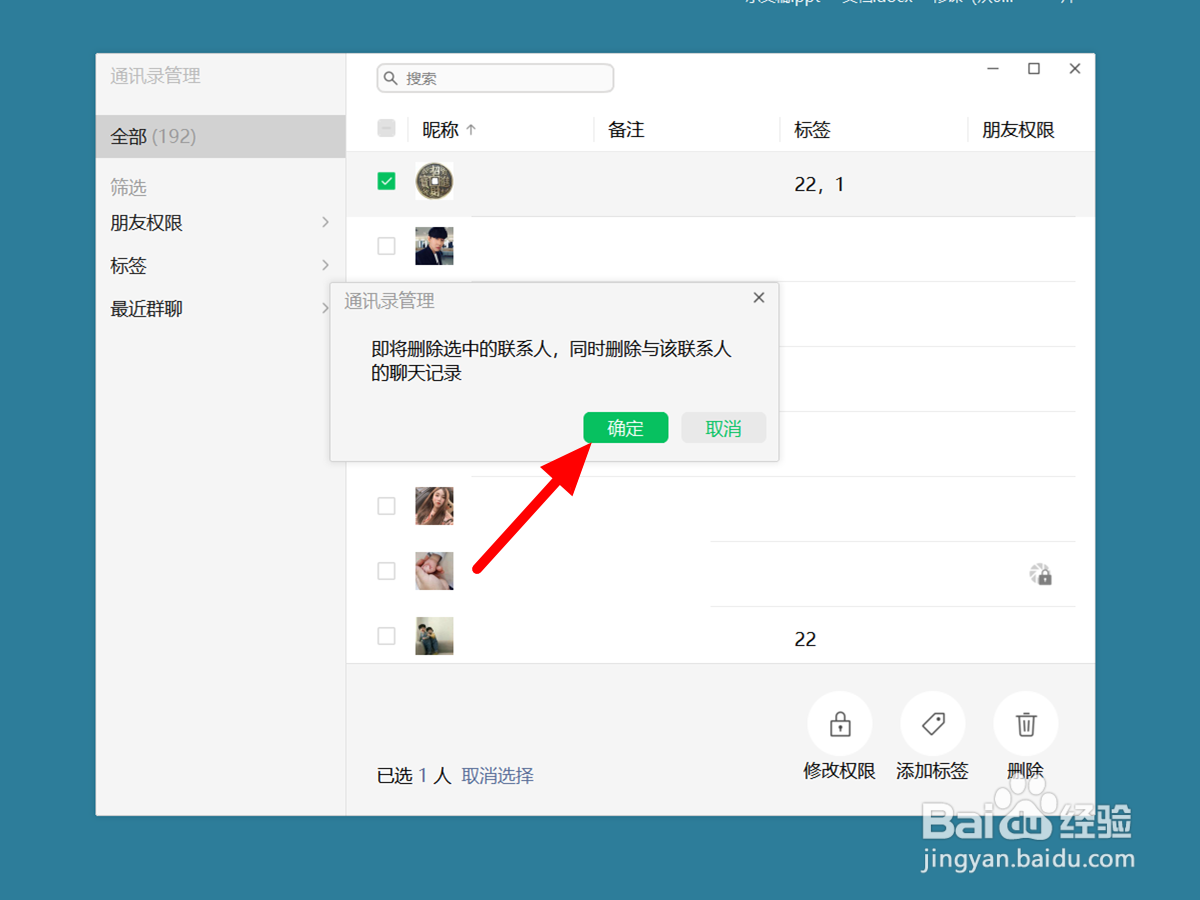The image size is (1200, 900).
Task: Cancel deletion by clicking 取消
Action: (723, 427)
